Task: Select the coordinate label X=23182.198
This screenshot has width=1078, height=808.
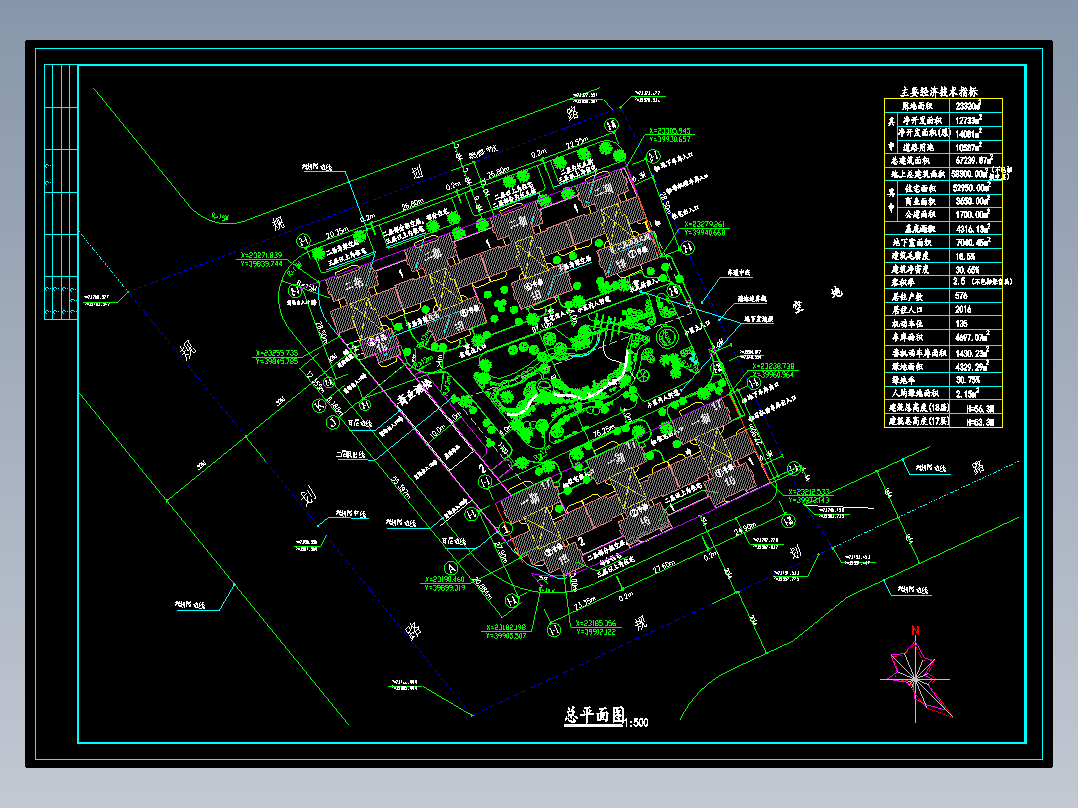Action: [506, 627]
